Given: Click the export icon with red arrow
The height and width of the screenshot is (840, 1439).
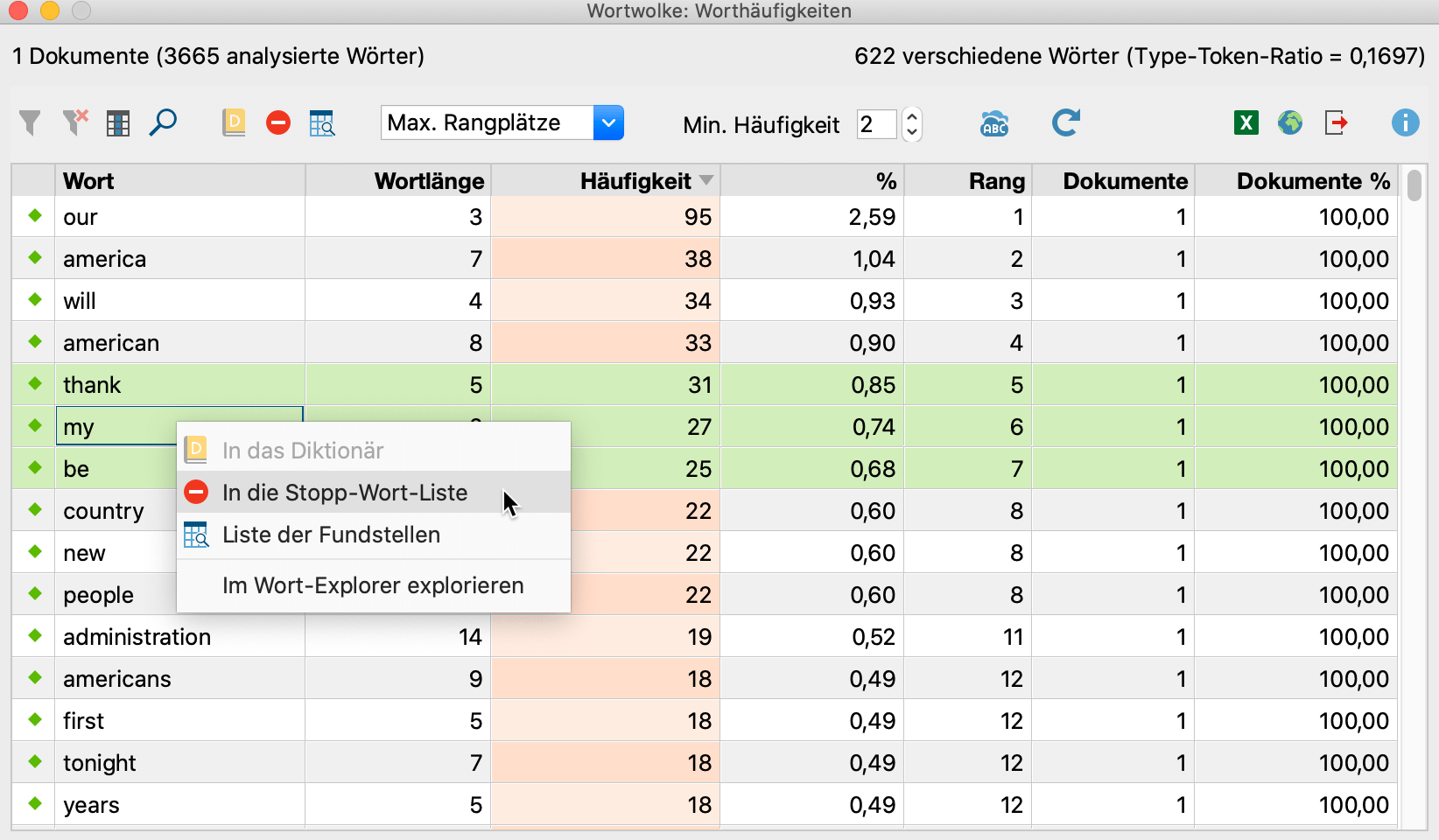Looking at the screenshot, I should tap(1337, 122).
